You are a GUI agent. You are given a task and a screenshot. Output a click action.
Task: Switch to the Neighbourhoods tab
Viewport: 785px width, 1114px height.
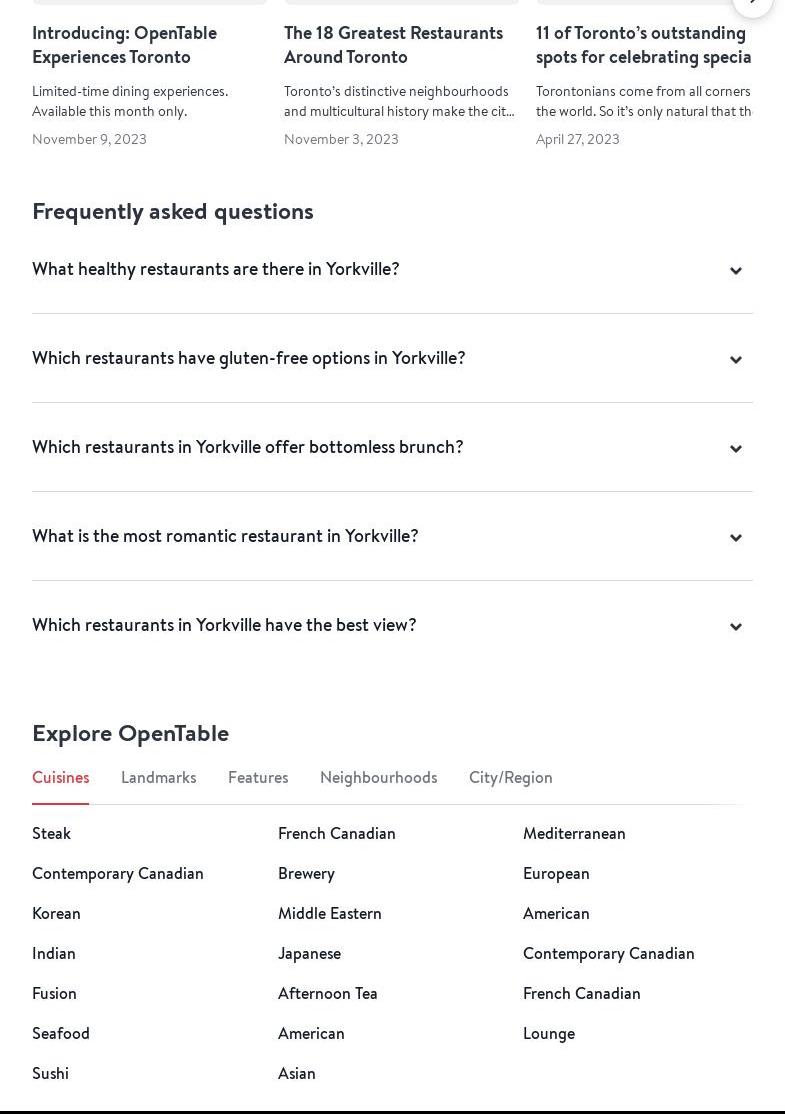[378, 778]
